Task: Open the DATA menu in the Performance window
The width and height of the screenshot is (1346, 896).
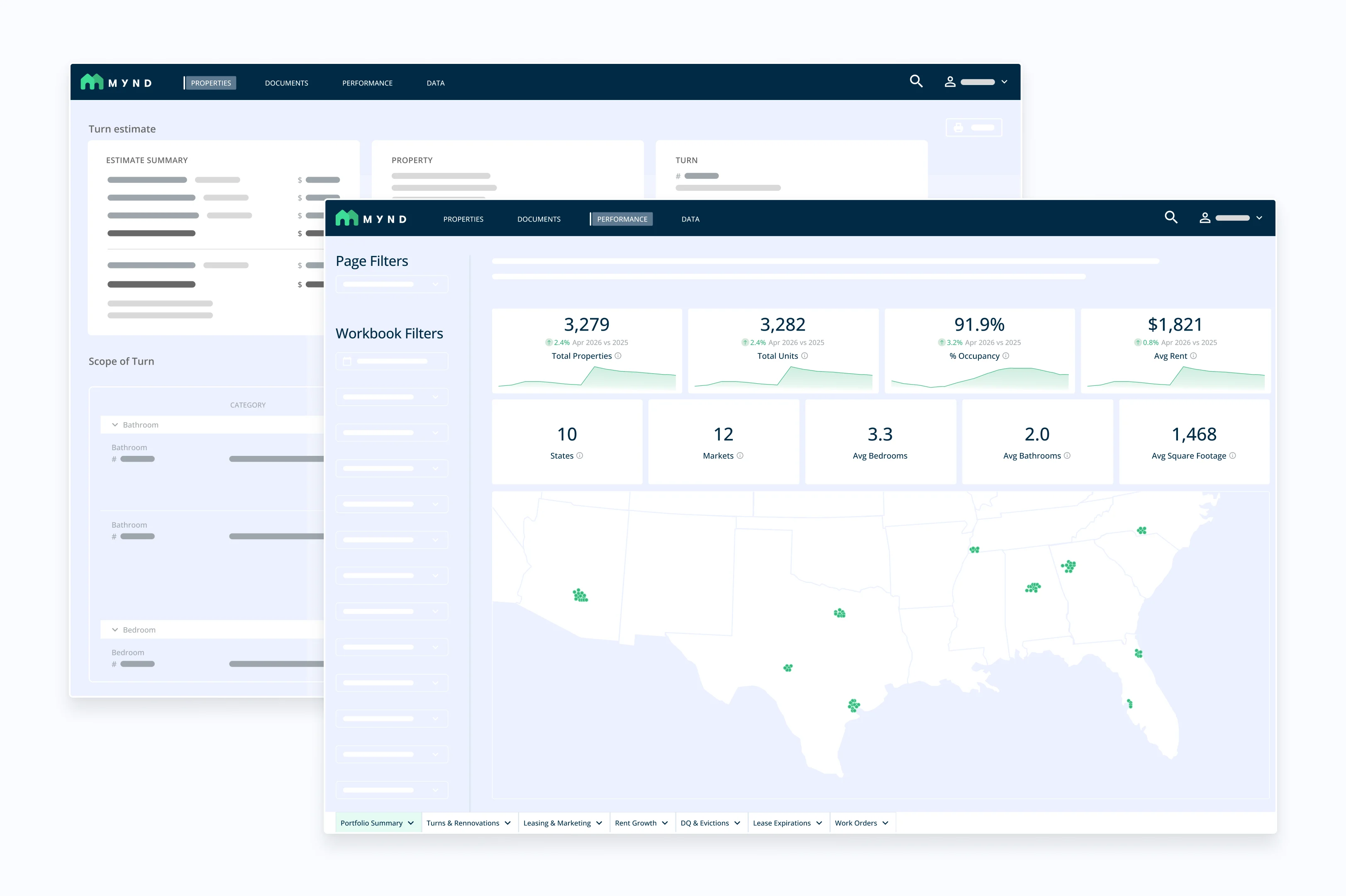Action: coord(690,219)
